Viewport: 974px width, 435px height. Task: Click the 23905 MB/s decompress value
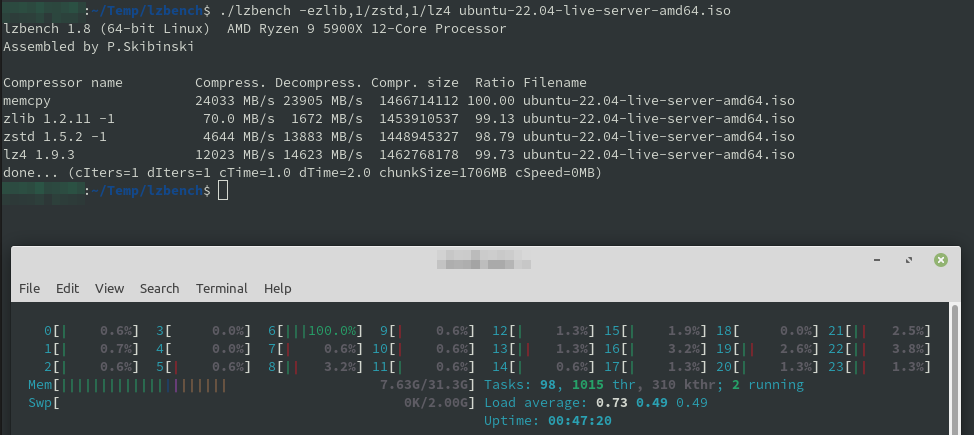[322, 101]
